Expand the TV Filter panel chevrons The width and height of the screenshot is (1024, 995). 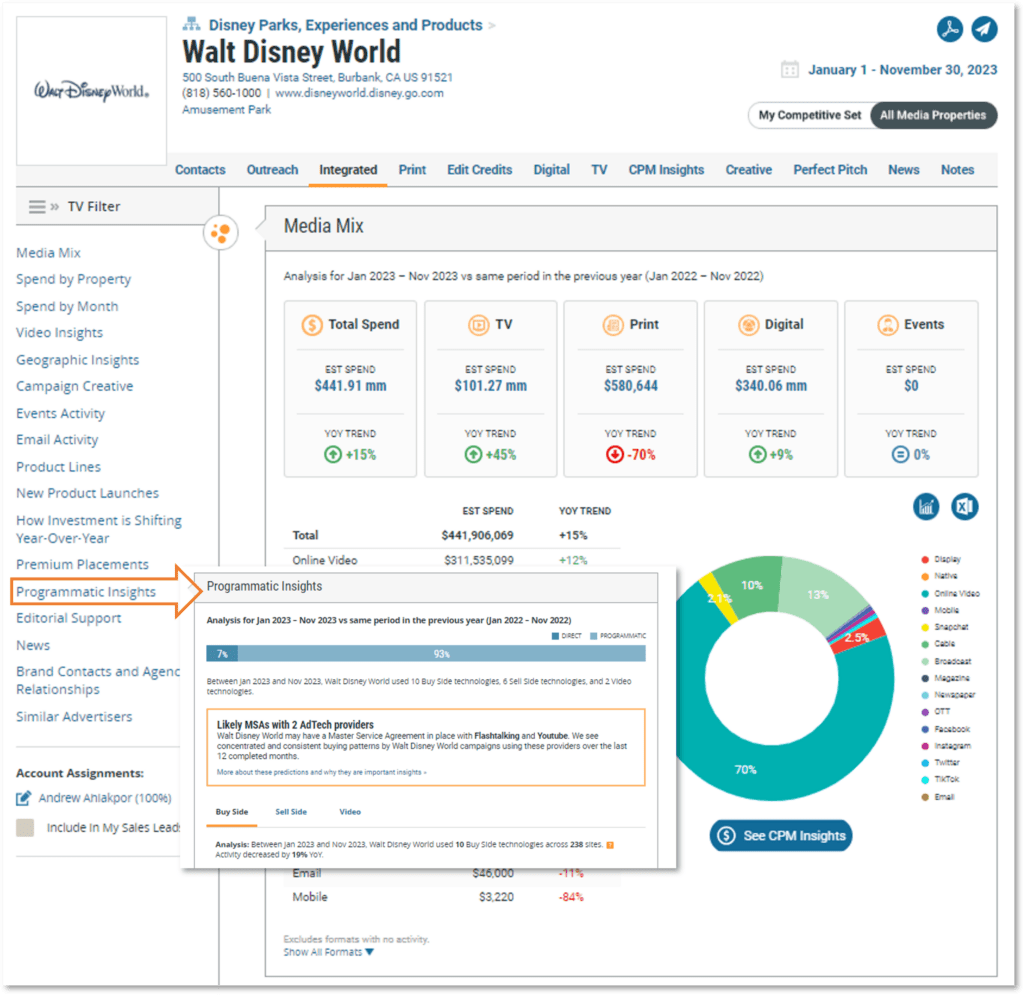tap(54, 206)
